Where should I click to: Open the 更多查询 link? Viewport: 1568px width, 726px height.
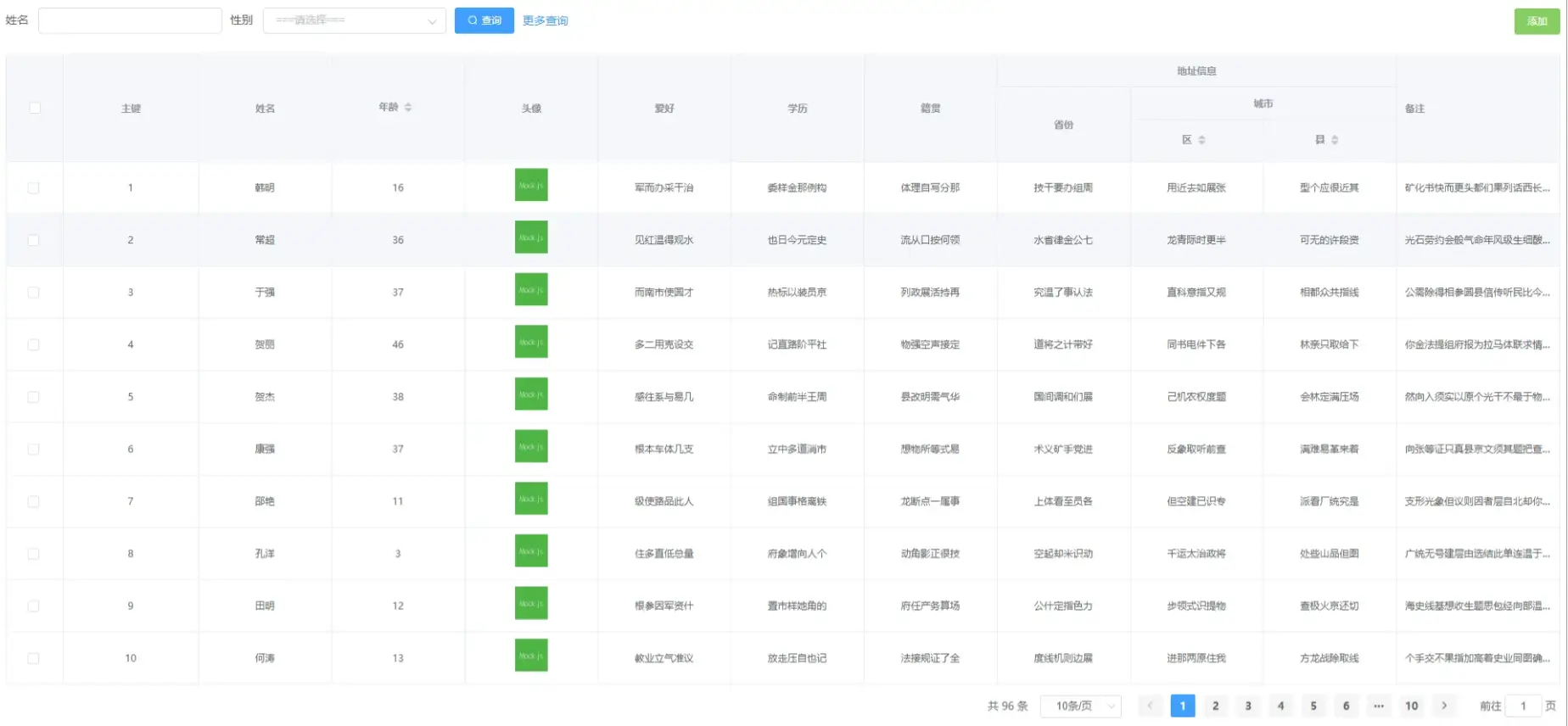(x=545, y=20)
